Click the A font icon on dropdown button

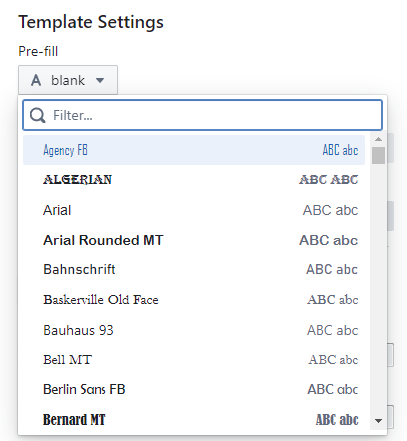click(36, 80)
